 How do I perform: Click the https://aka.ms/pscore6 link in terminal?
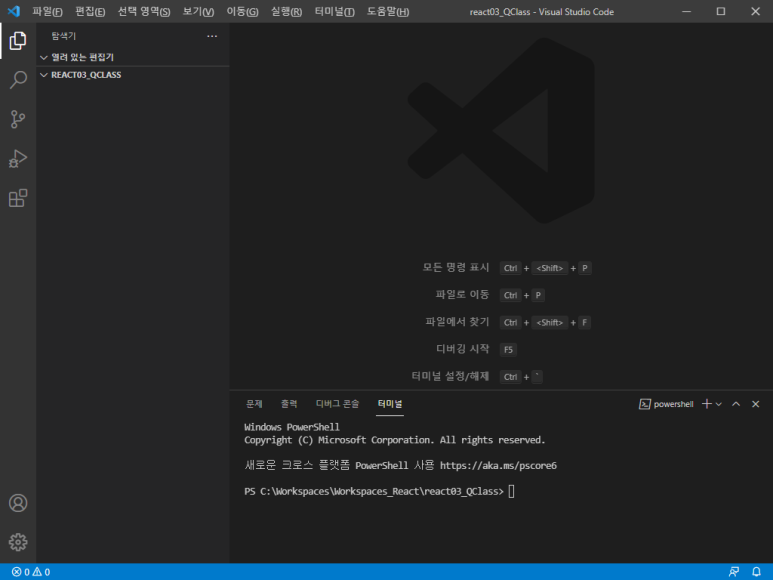498,466
